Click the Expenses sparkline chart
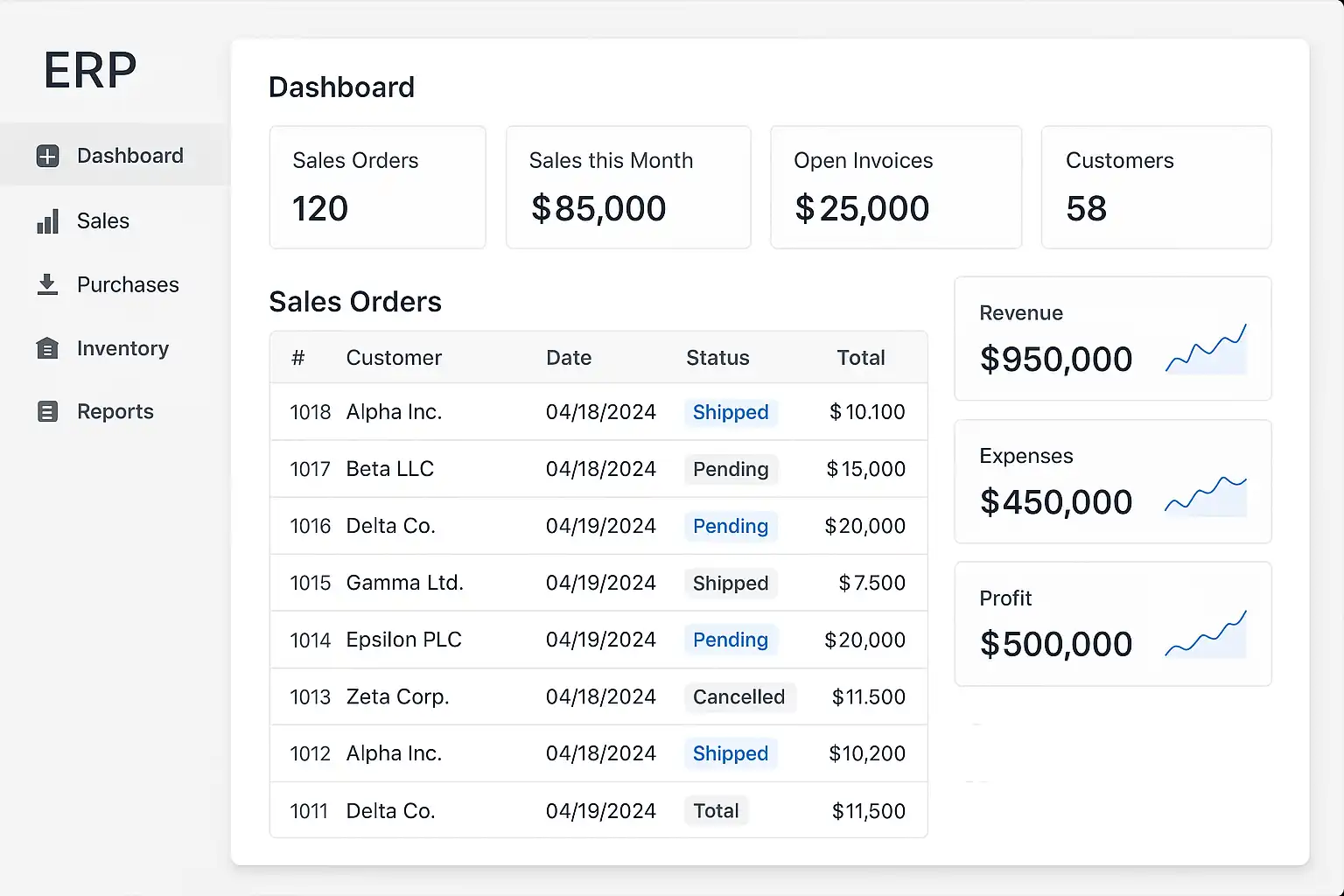Screen dimensions: 1344x896 point(1205,494)
